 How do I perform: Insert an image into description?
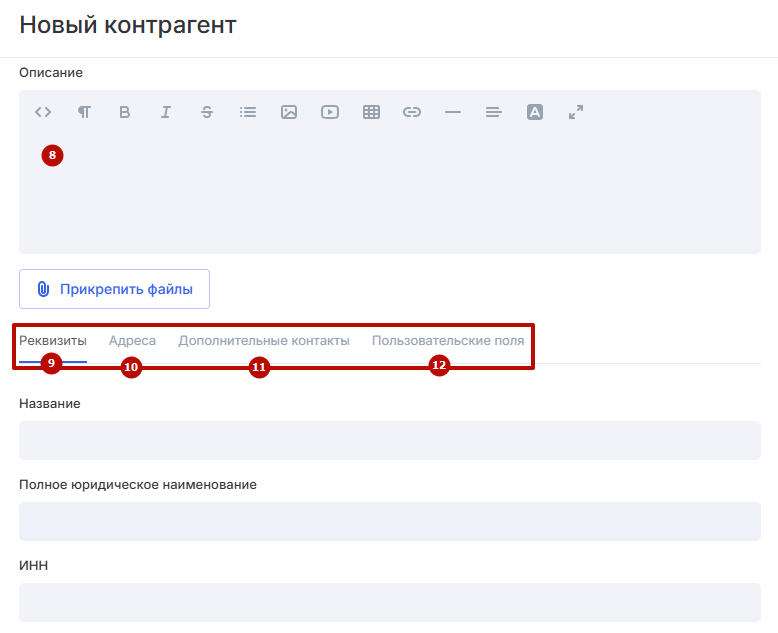289,112
